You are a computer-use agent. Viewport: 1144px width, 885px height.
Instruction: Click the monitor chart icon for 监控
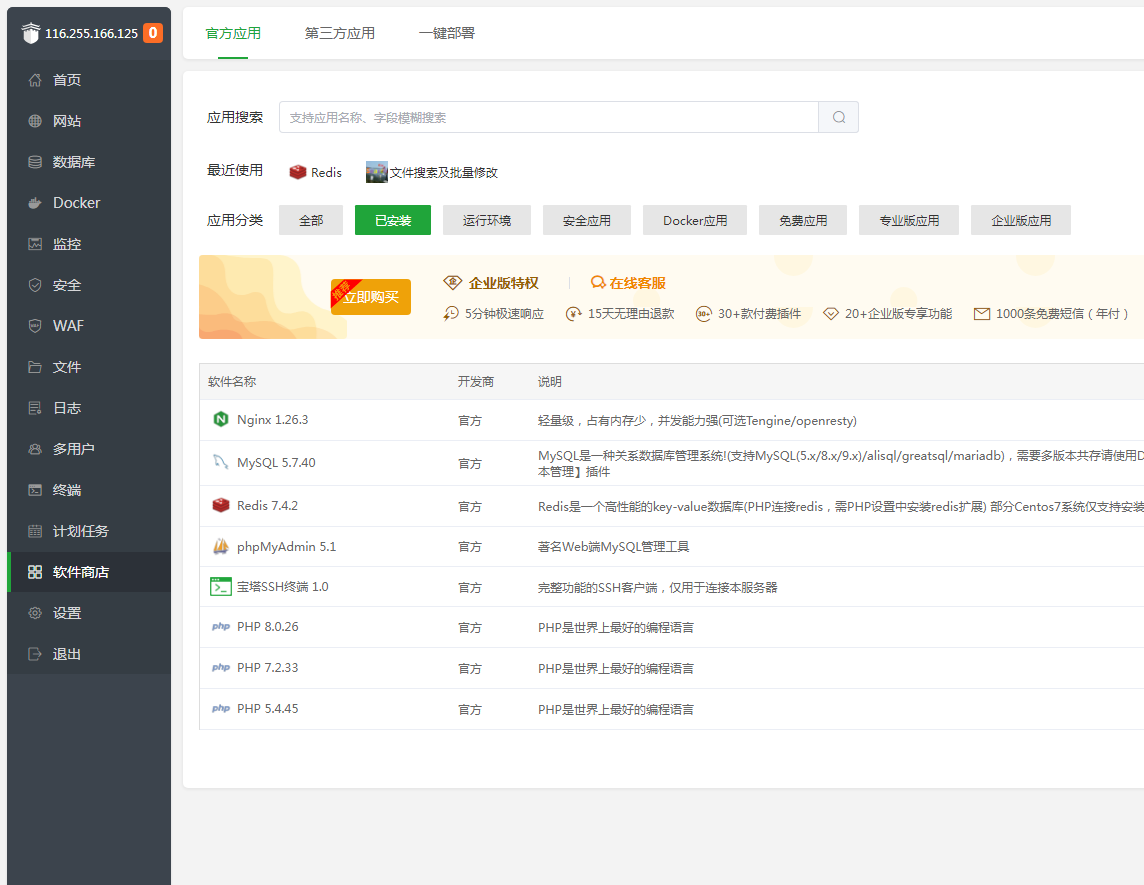click(x=34, y=244)
